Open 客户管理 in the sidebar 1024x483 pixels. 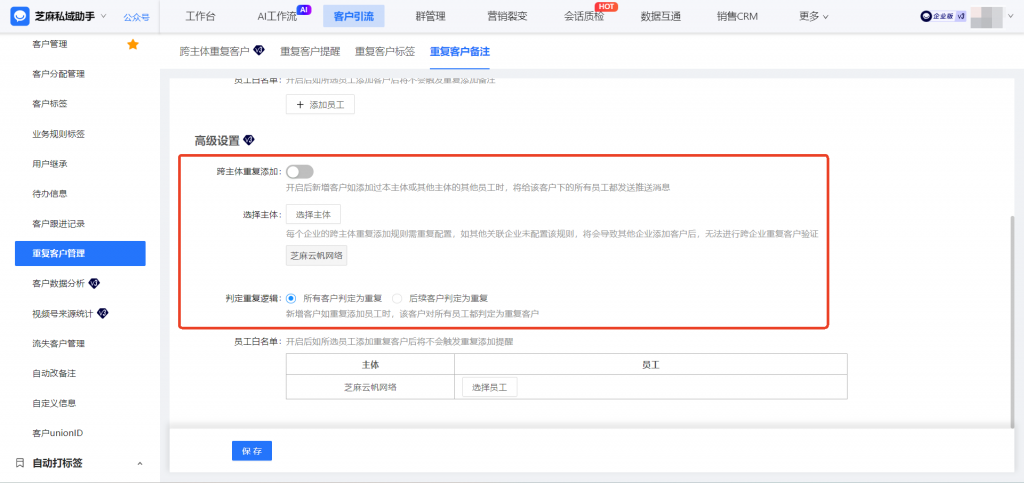[50, 44]
